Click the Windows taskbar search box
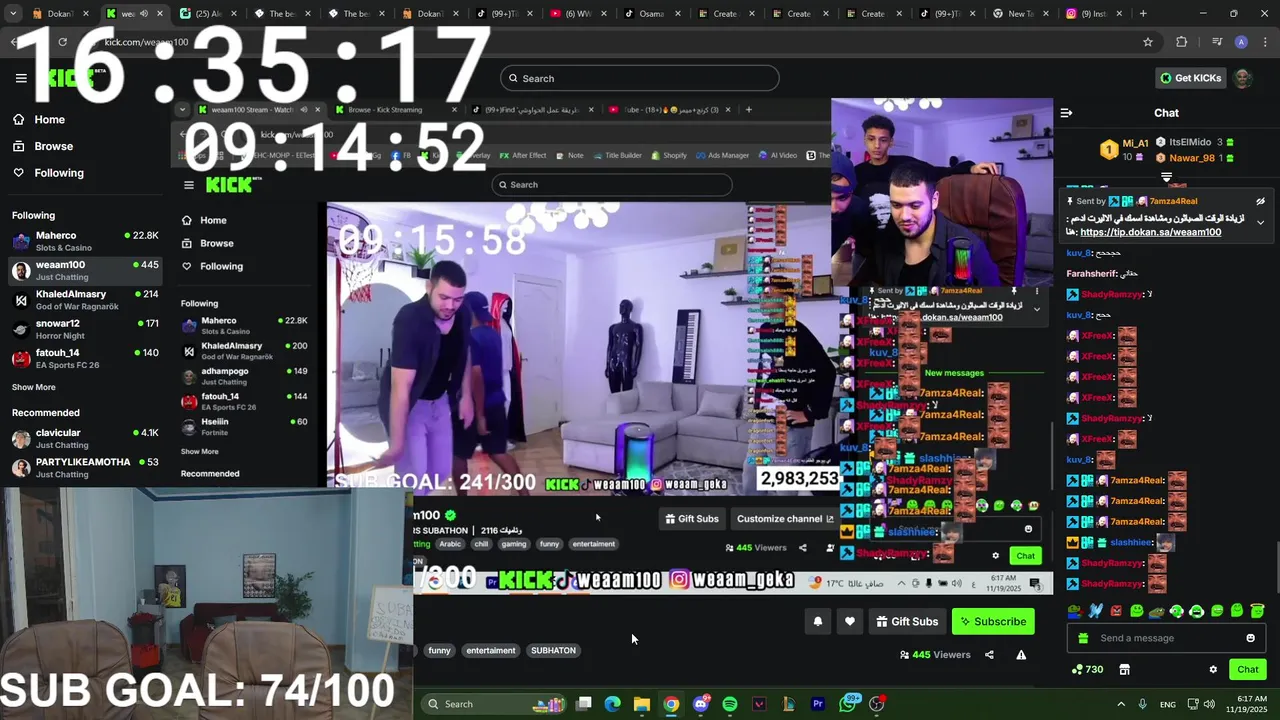Screen dimensions: 1280x720 click(494, 704)
